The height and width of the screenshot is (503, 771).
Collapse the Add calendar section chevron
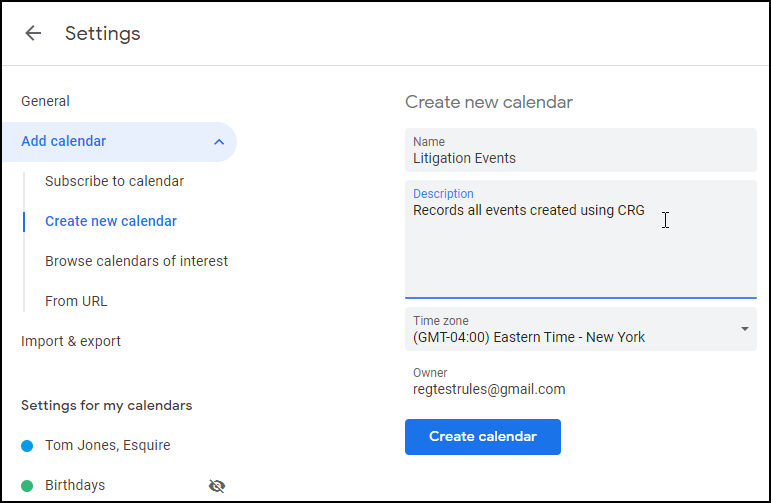coord(219,142)
